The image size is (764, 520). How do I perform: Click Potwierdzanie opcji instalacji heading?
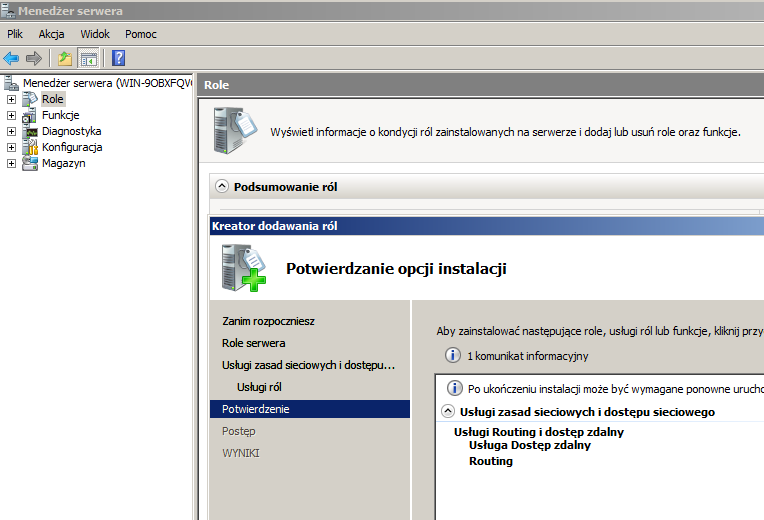(396, 269)
